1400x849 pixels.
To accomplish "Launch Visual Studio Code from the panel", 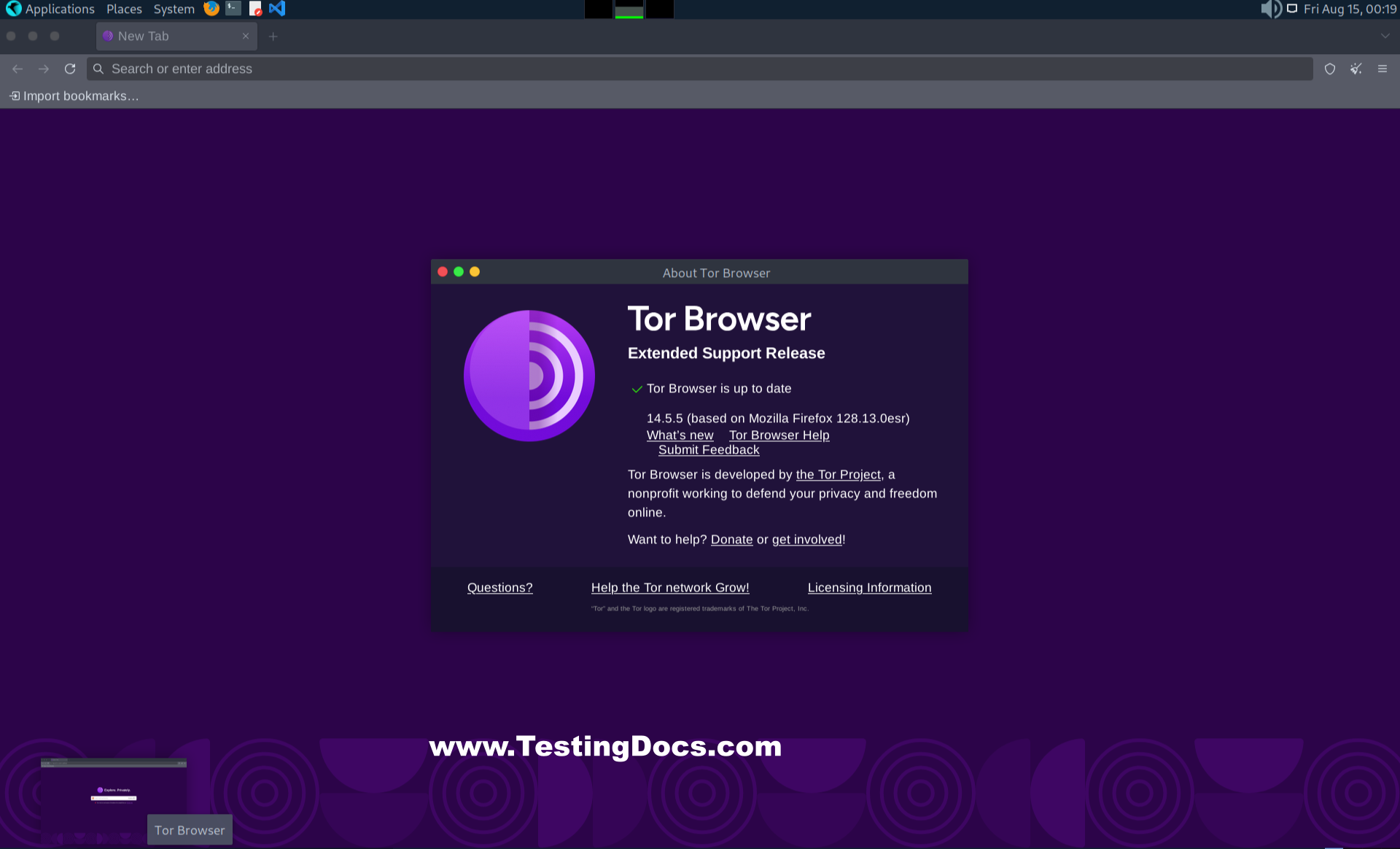I will point(277,9).
